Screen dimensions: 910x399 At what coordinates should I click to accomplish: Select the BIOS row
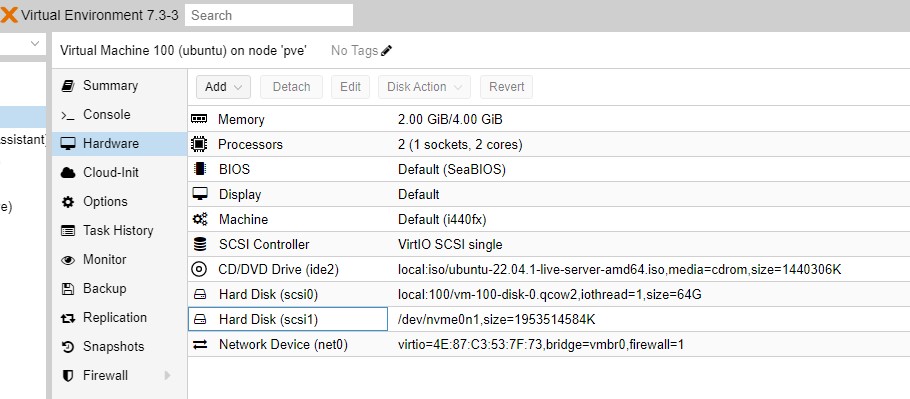point(549,169)
